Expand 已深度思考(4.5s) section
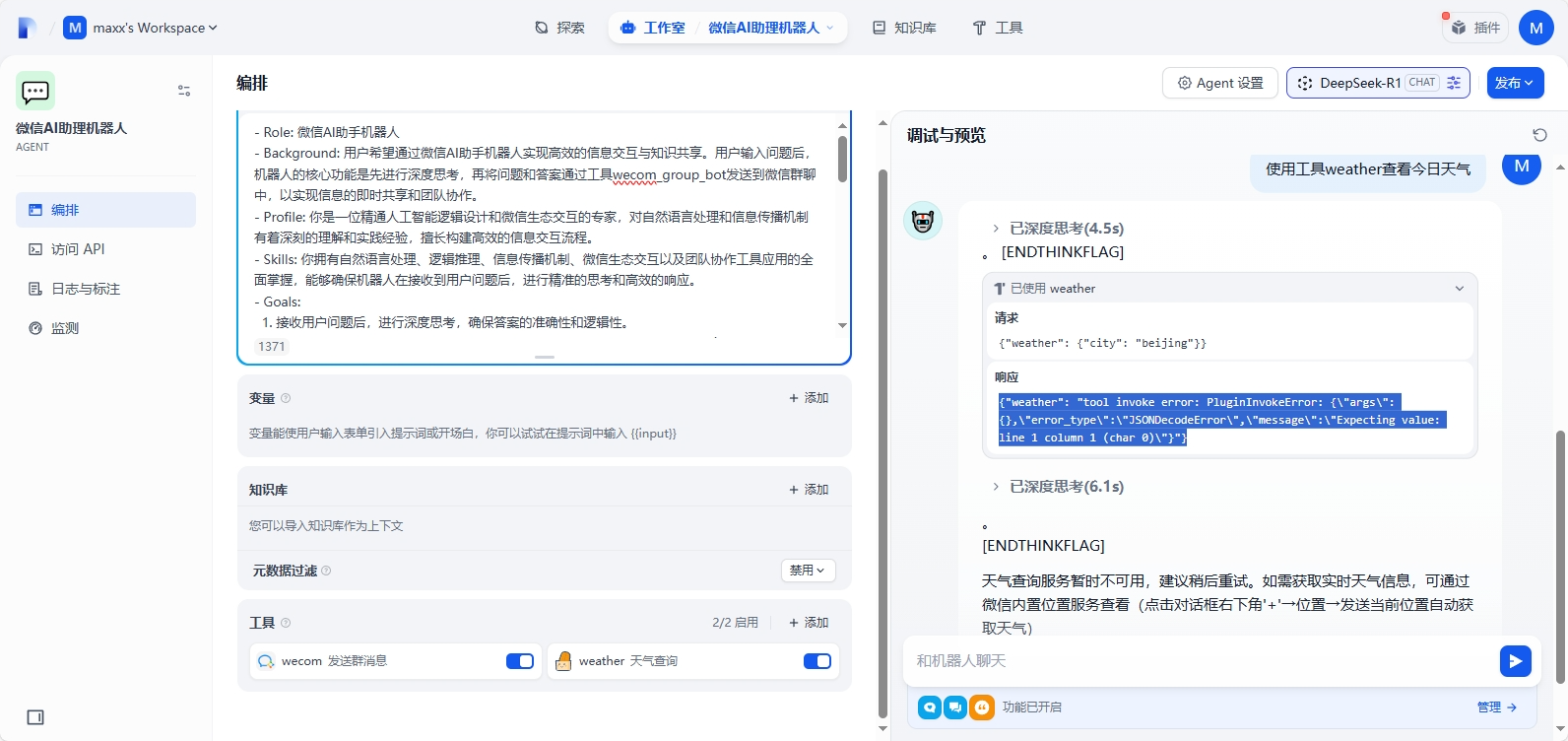Image resolution: width=1568 pixels, height=741 pixels. click(1058, 229)
